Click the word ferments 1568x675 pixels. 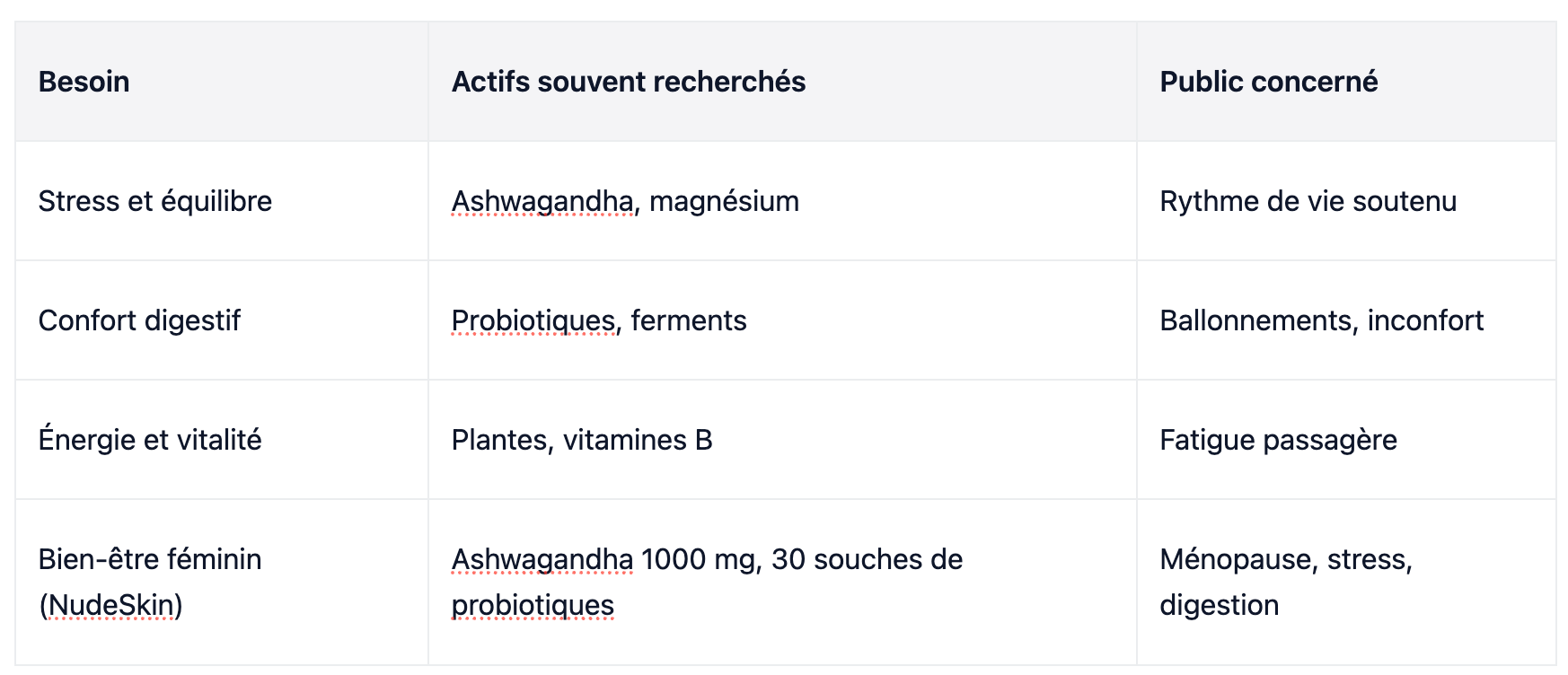(689, 320)
